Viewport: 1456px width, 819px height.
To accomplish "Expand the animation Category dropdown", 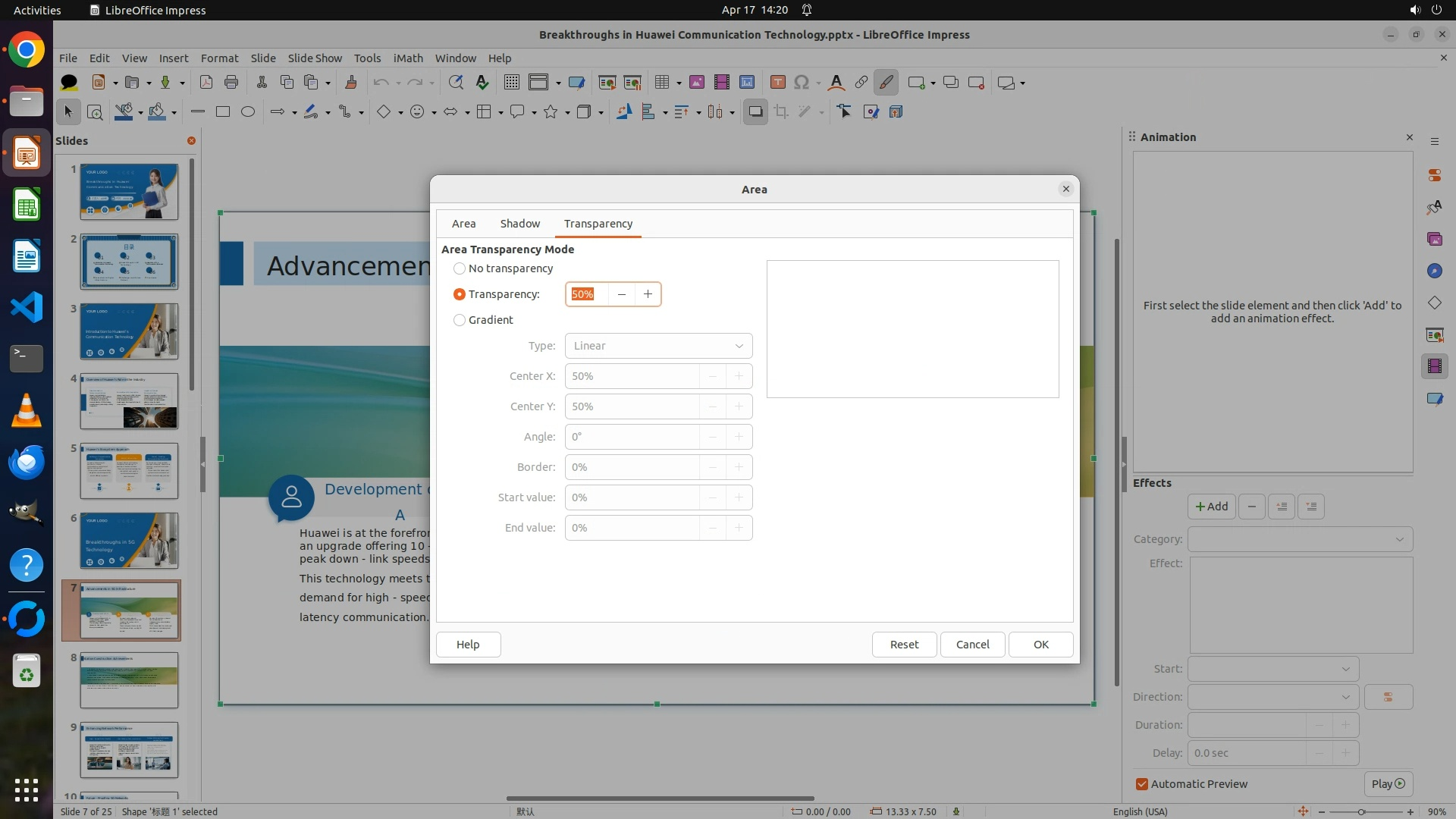I will (x=1300, y=539).
